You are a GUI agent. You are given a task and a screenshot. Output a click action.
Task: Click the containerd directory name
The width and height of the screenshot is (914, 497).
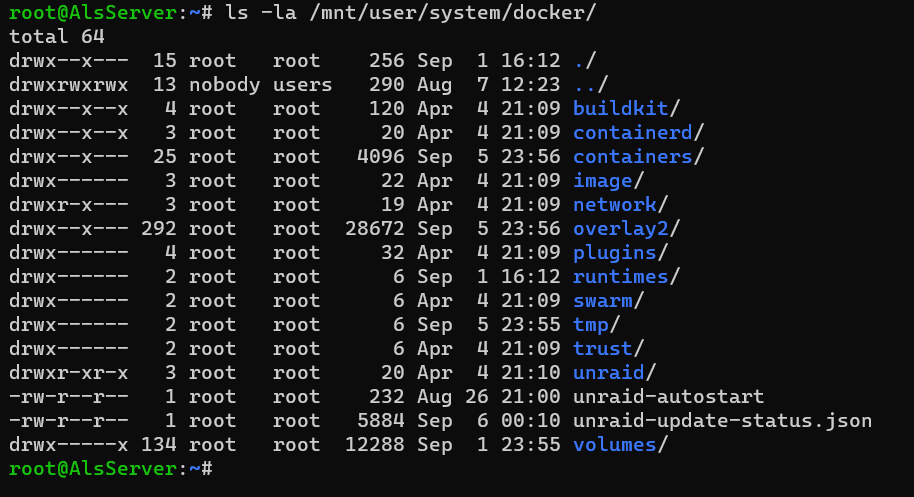tap(632, 132)
